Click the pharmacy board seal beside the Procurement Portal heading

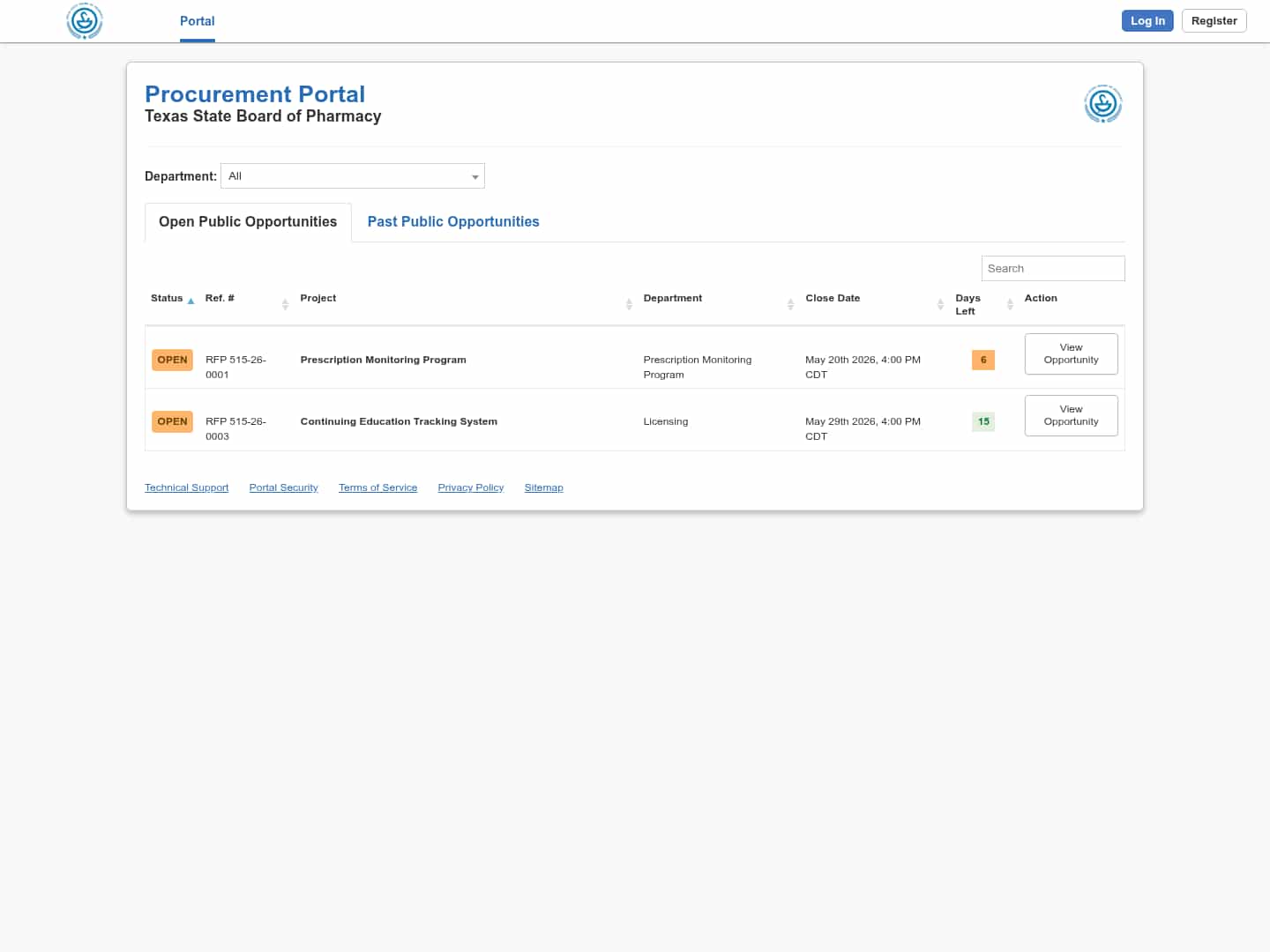coord(1102,104)
